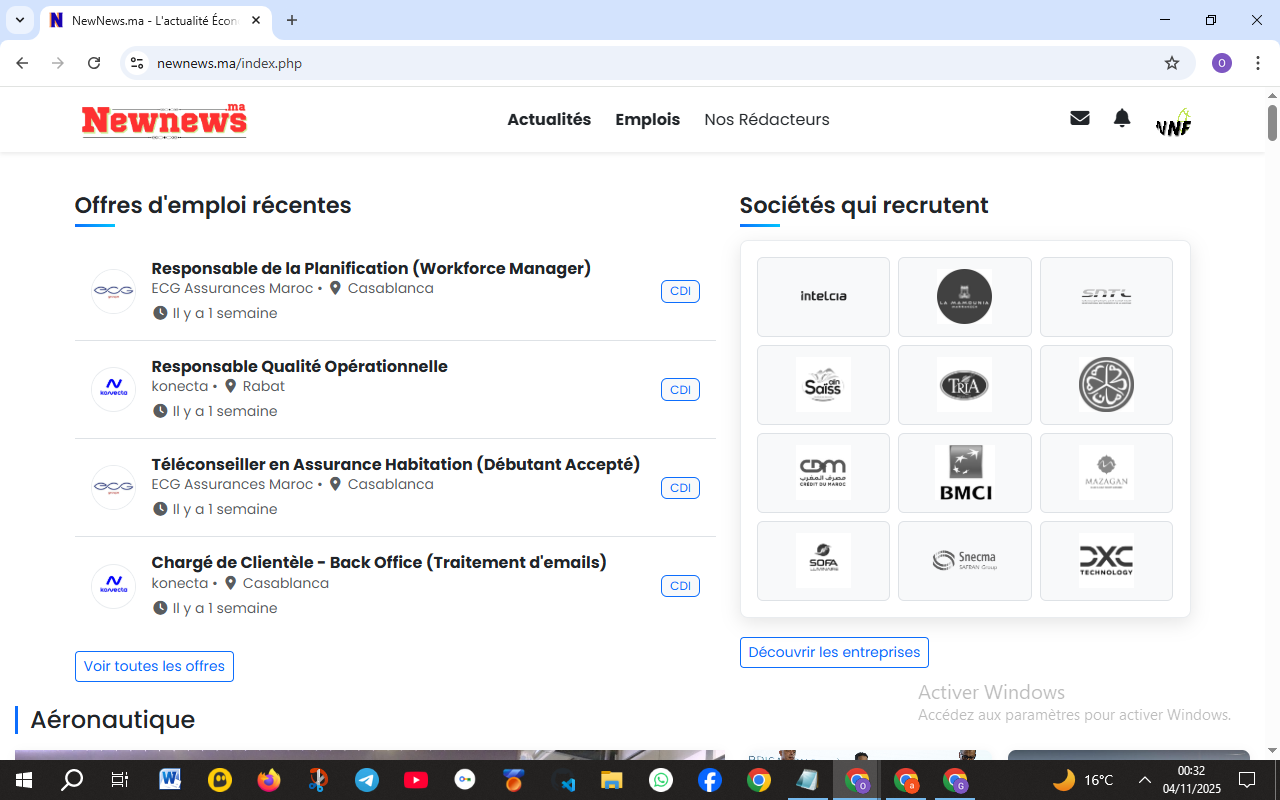Open the La Mamounia company logo
The width and height of the screenshot is (1280, 800).
964,297
